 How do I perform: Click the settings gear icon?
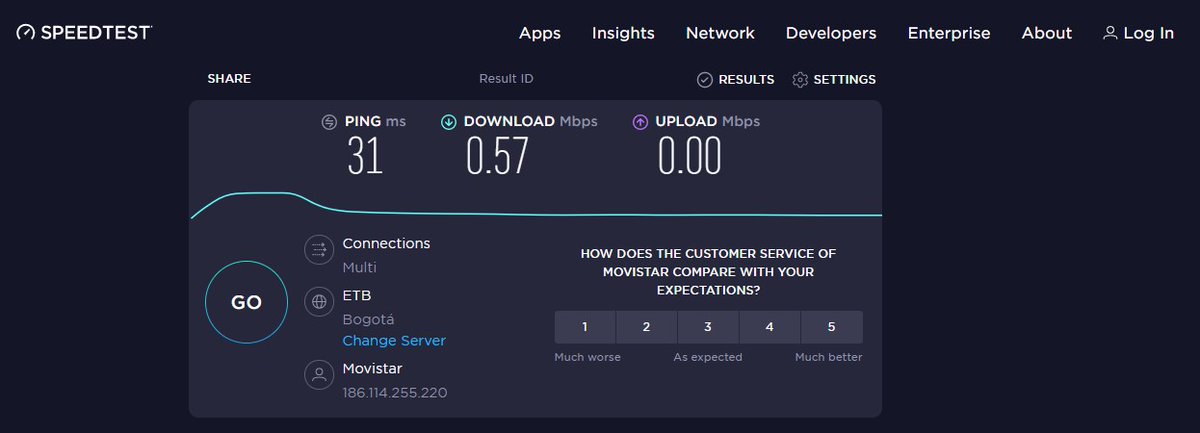pos(800,80)
